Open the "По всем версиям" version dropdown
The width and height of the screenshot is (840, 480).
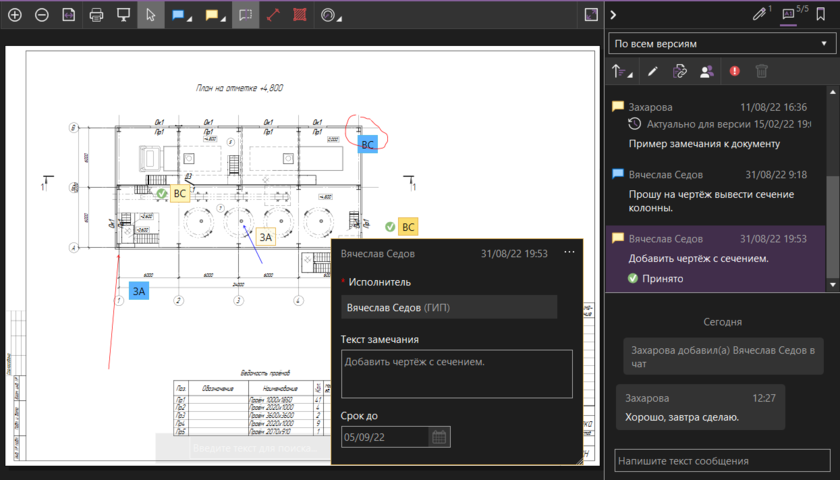(721, 44)
